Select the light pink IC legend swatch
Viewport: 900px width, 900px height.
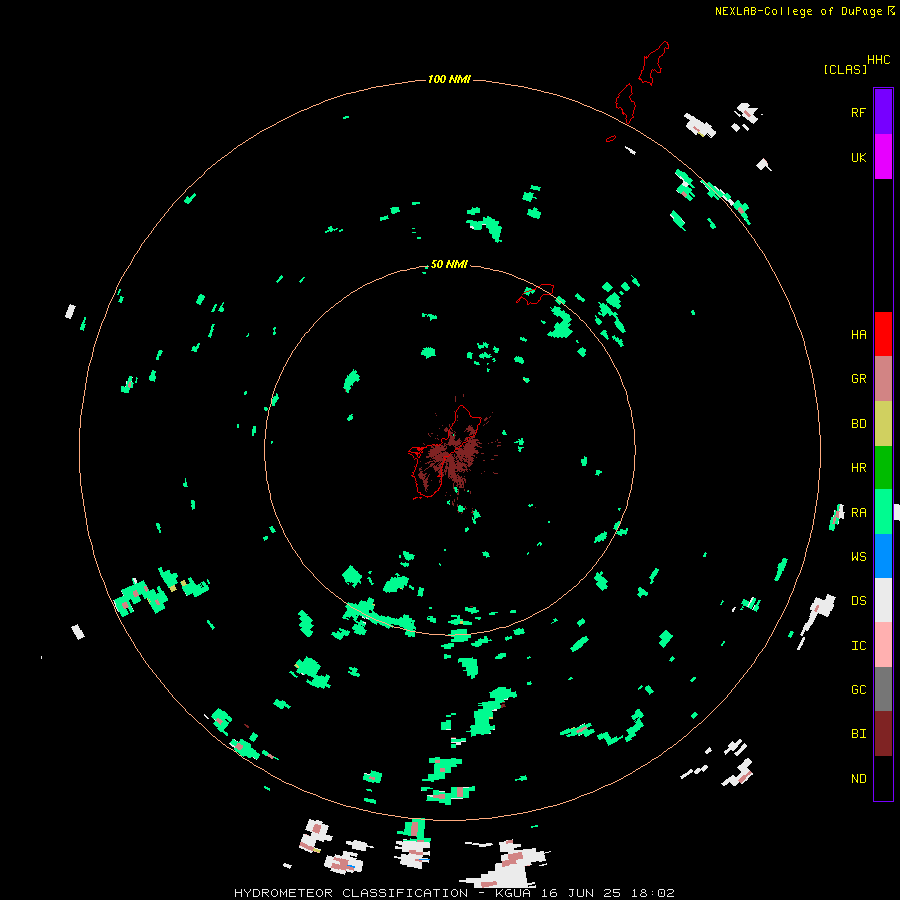[883, 645]
